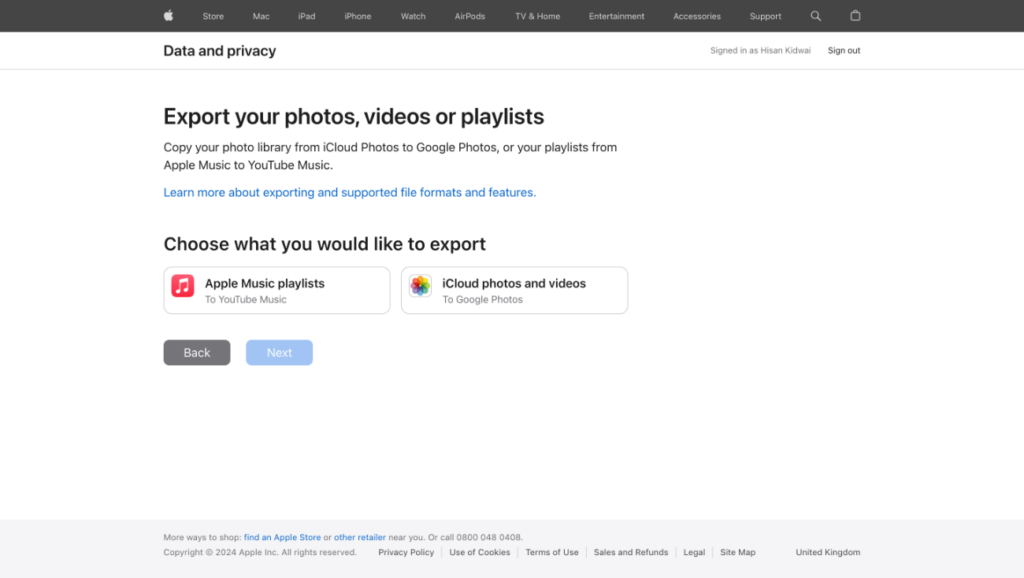Select the Apple Music playlists export option
This screenshot has height=578, width=1024.
point(276,290)
